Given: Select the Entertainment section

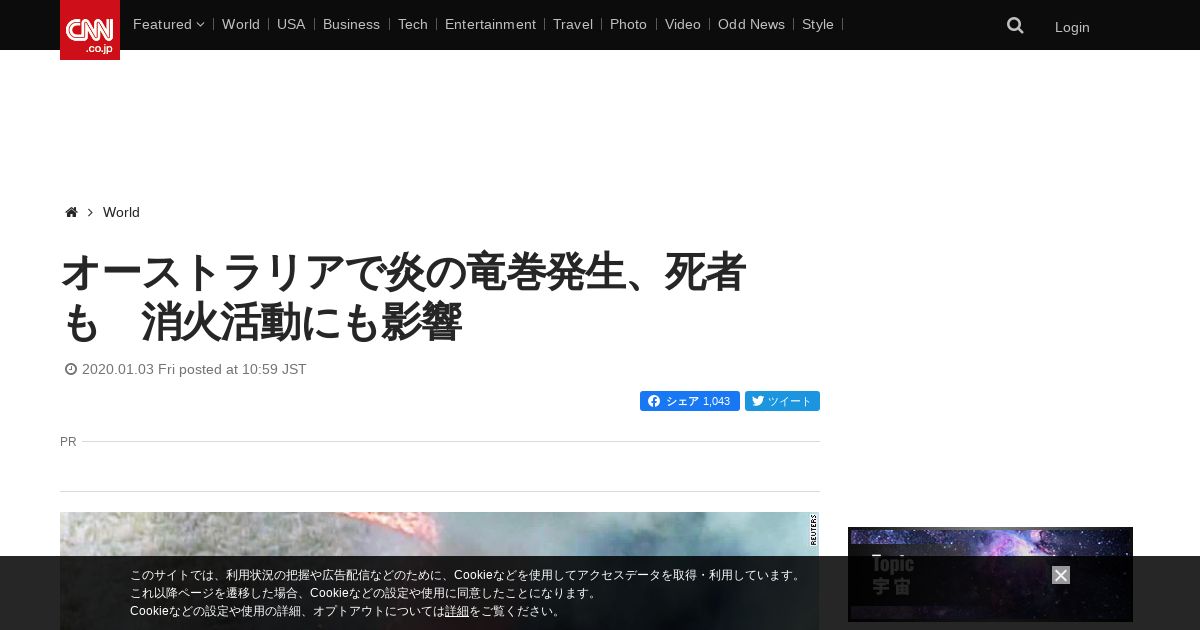Looking at the screenshot, I should click(490, 24).
